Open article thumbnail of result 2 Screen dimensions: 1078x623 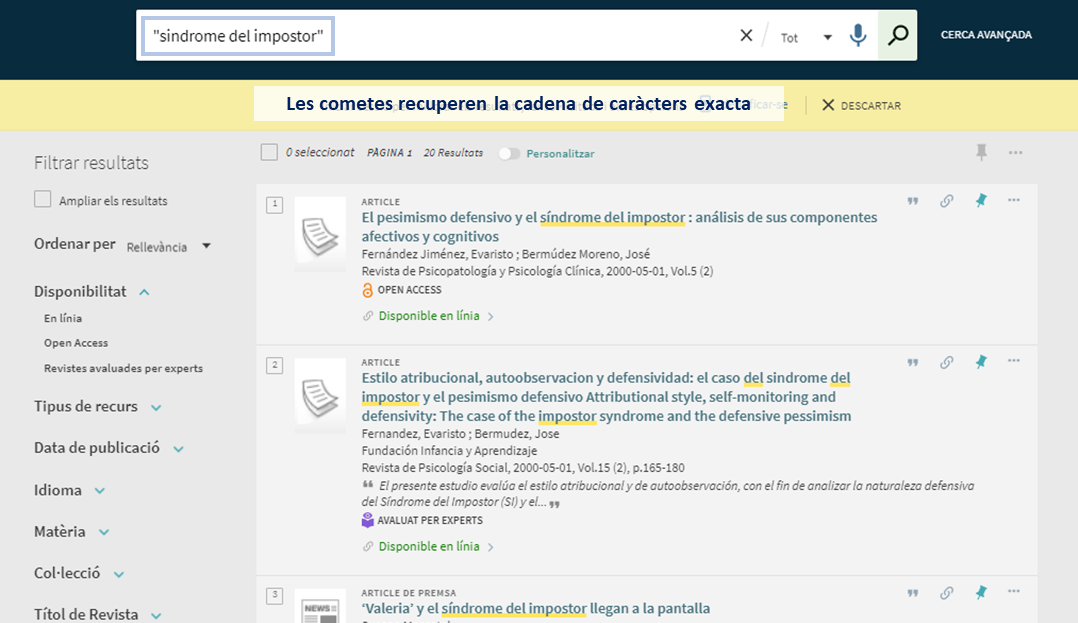[x=320, y=395]
